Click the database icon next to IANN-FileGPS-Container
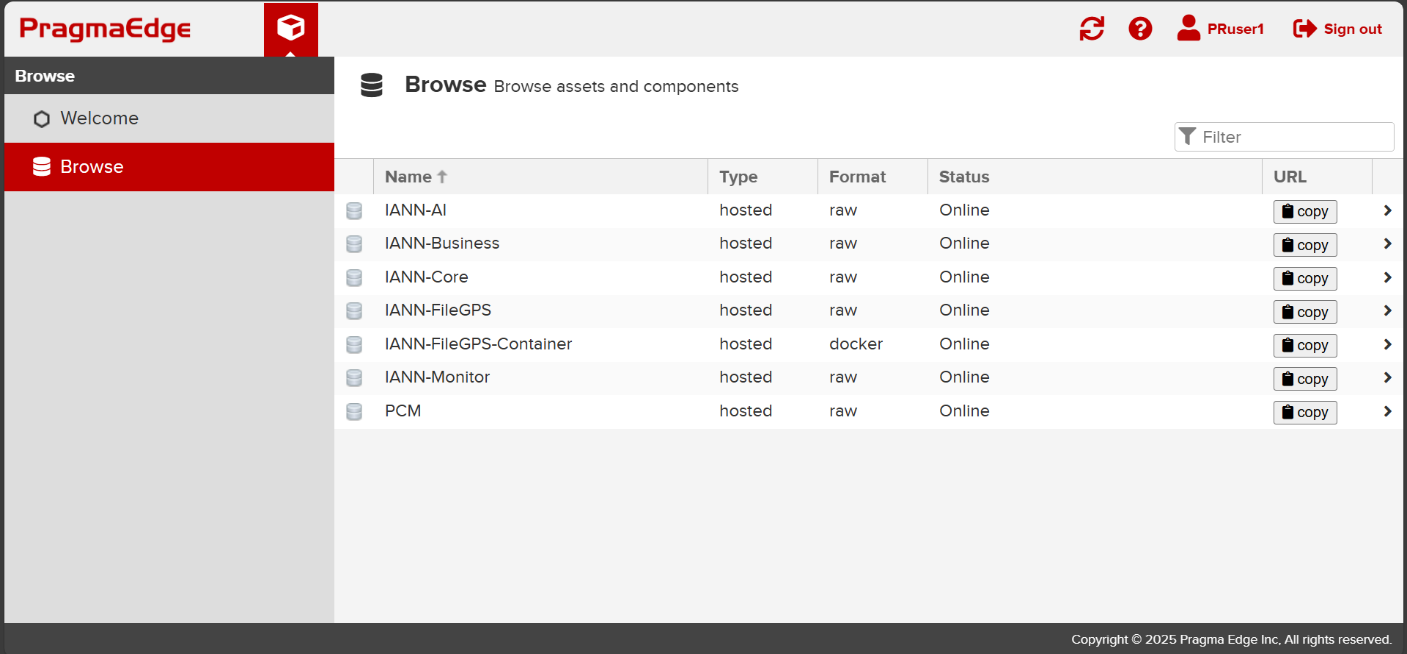This screenshot has height=654, width=1407. coord(354,344)
